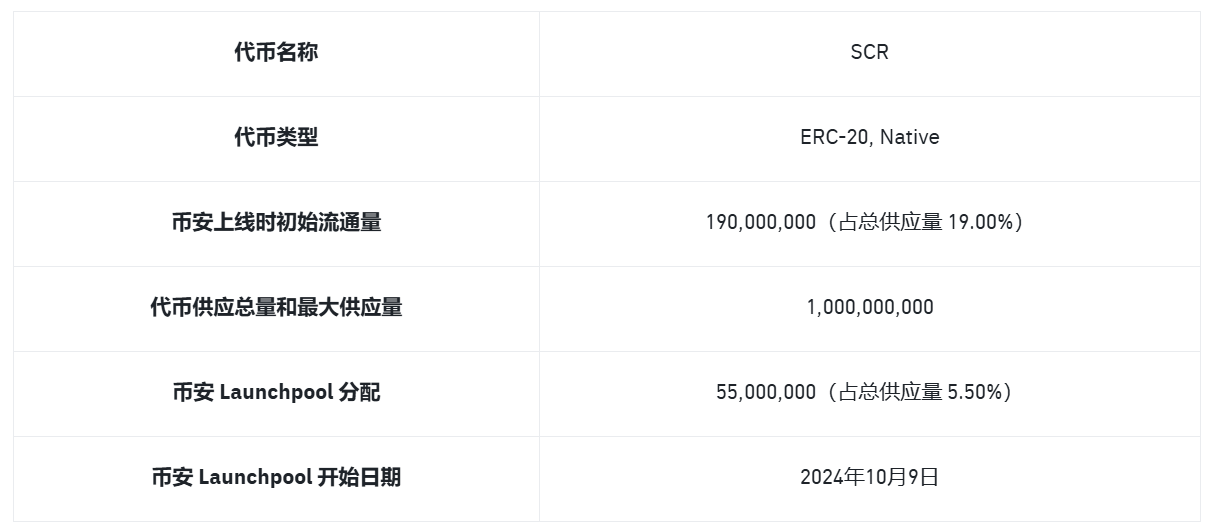
Task: Select the 55,000,000 allocation figure
Action: pos(766,393)
